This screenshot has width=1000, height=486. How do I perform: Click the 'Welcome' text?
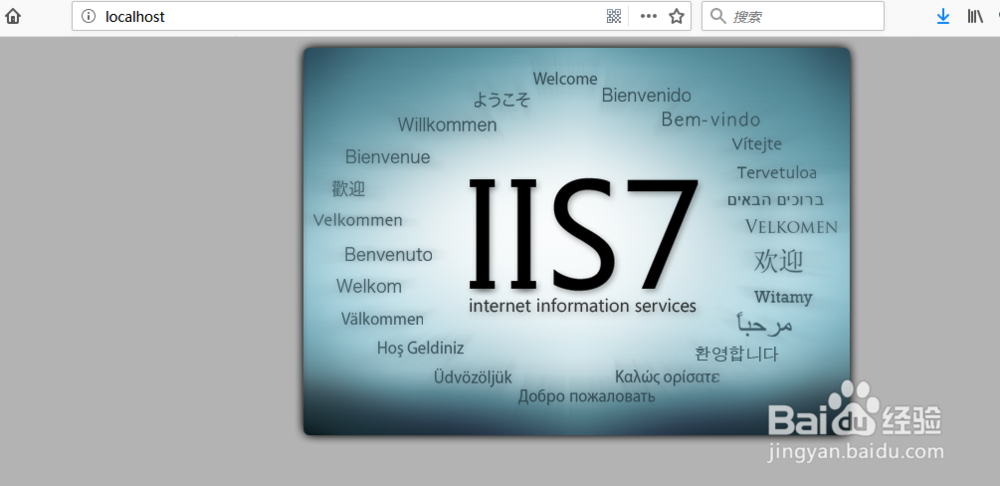pyautogui.click(x=565, y=79)
